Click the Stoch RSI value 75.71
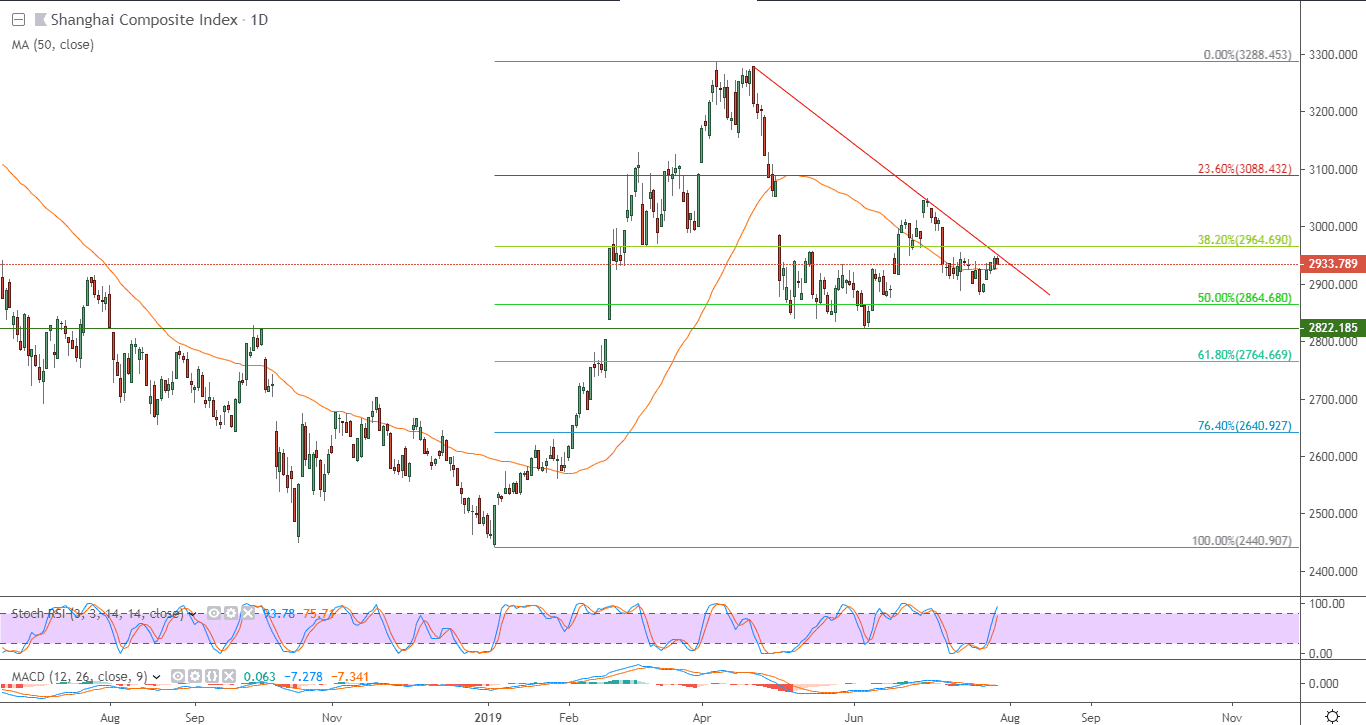The image size is (1366, 725). click(318, 613)
